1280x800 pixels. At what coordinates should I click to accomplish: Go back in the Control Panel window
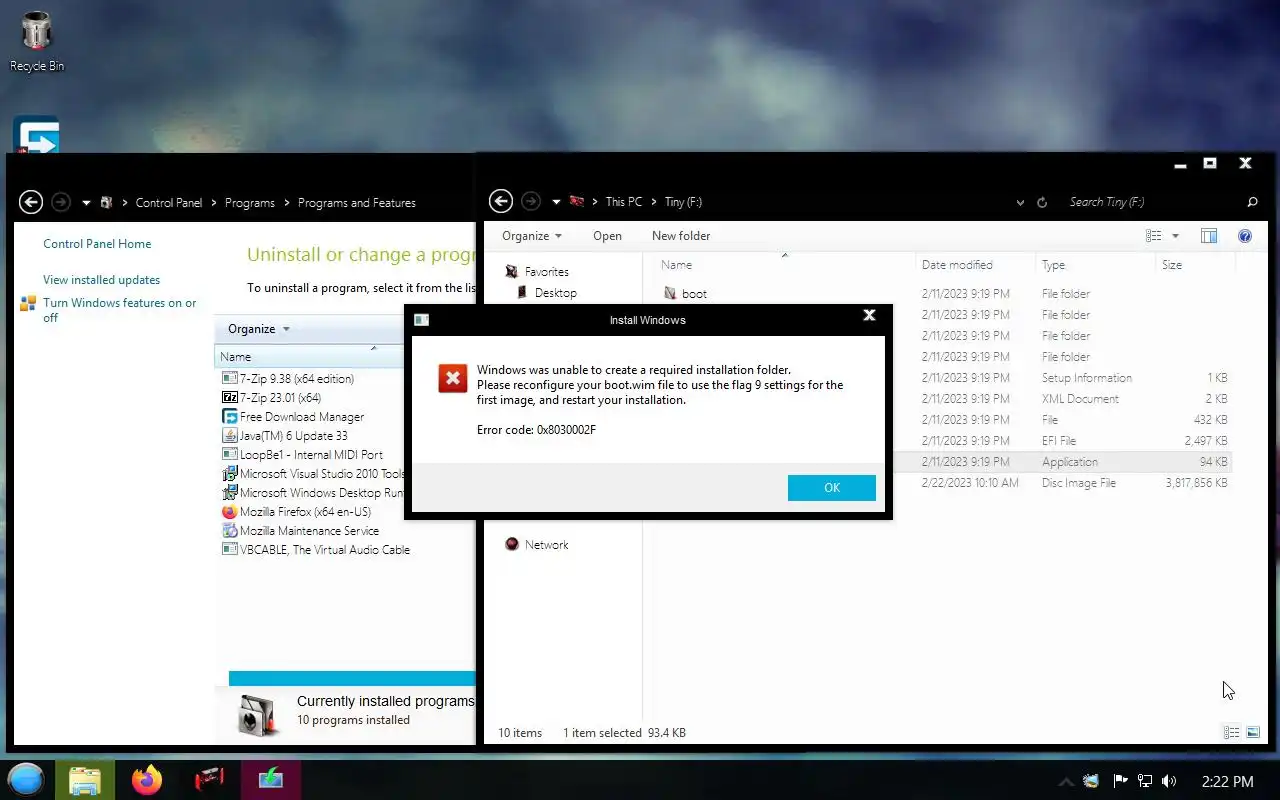(x=31, y=202)
